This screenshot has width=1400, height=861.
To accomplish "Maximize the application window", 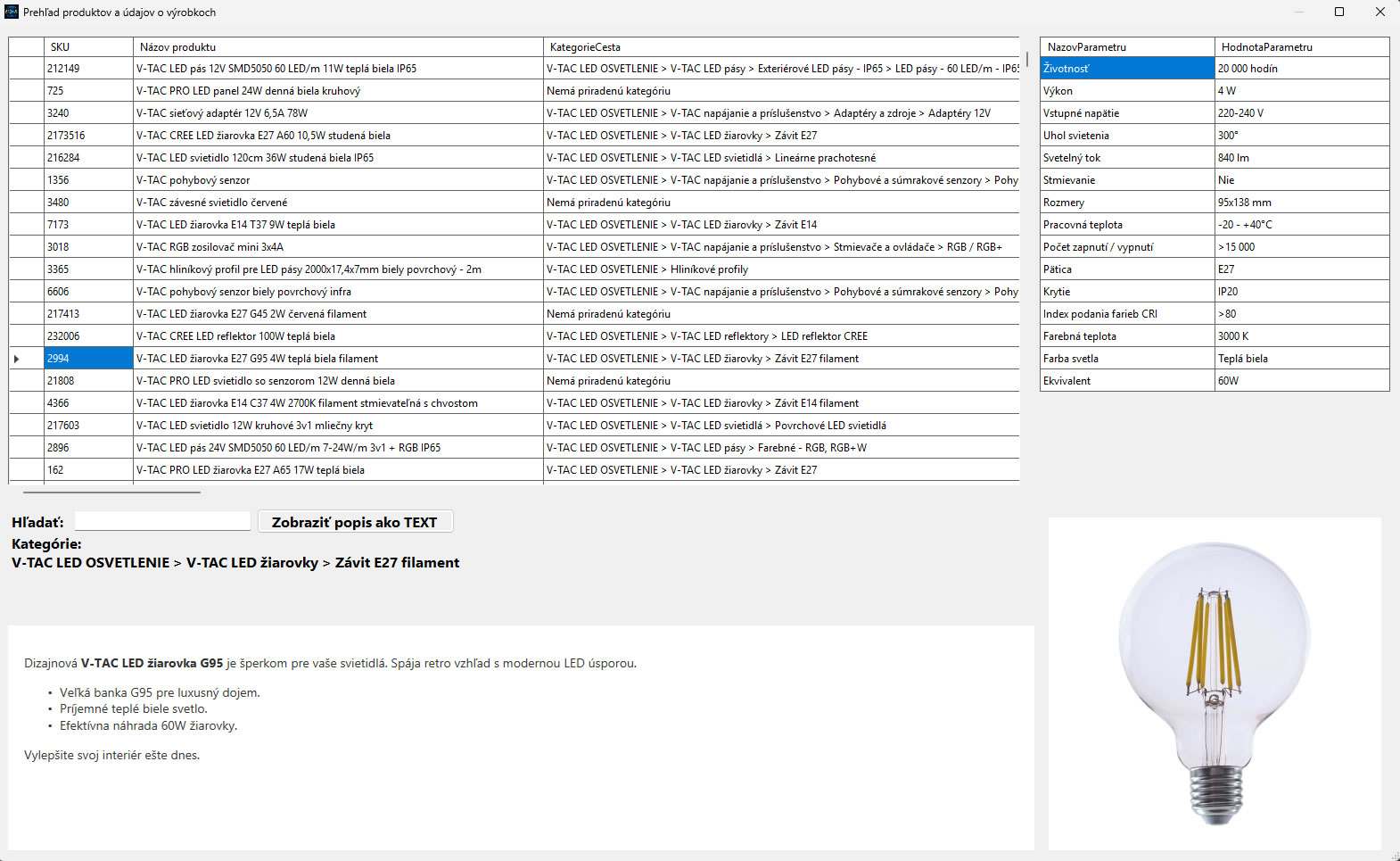I will (1338, 12).
